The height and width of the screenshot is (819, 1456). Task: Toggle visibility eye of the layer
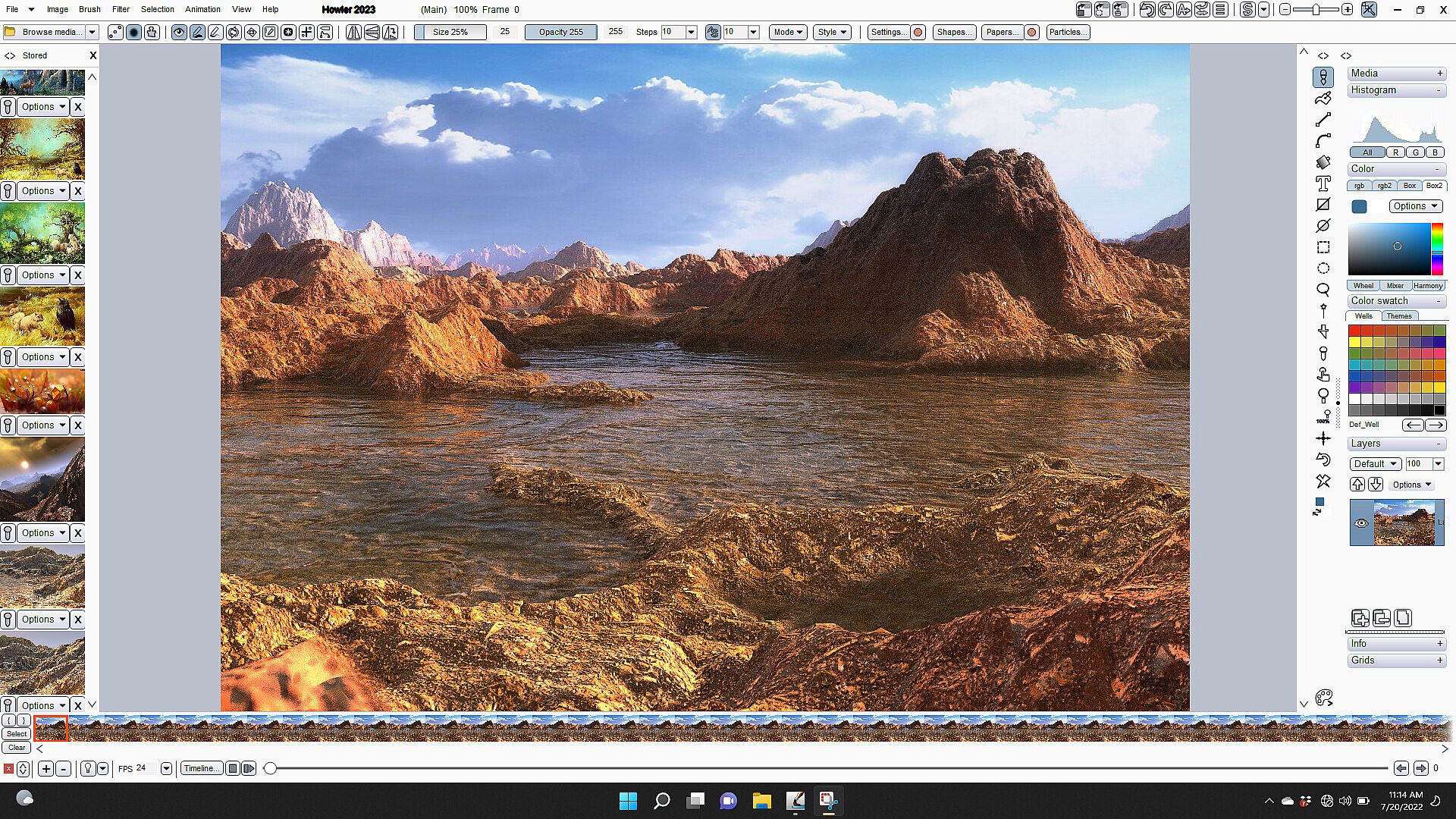coord(1361,523)
